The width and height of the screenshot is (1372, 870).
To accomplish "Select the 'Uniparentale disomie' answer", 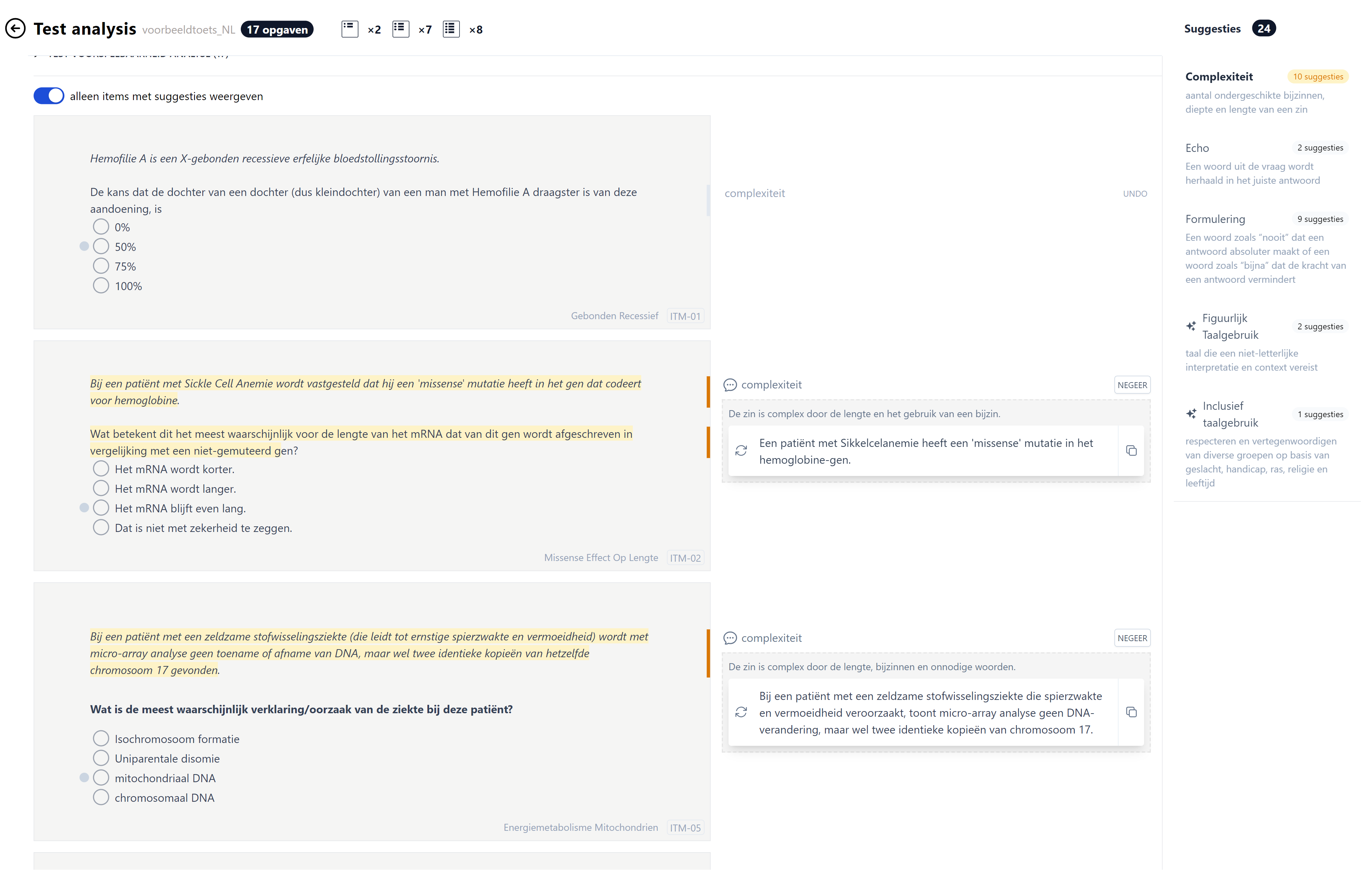I will pyautogui.click(x=101, y=758).
